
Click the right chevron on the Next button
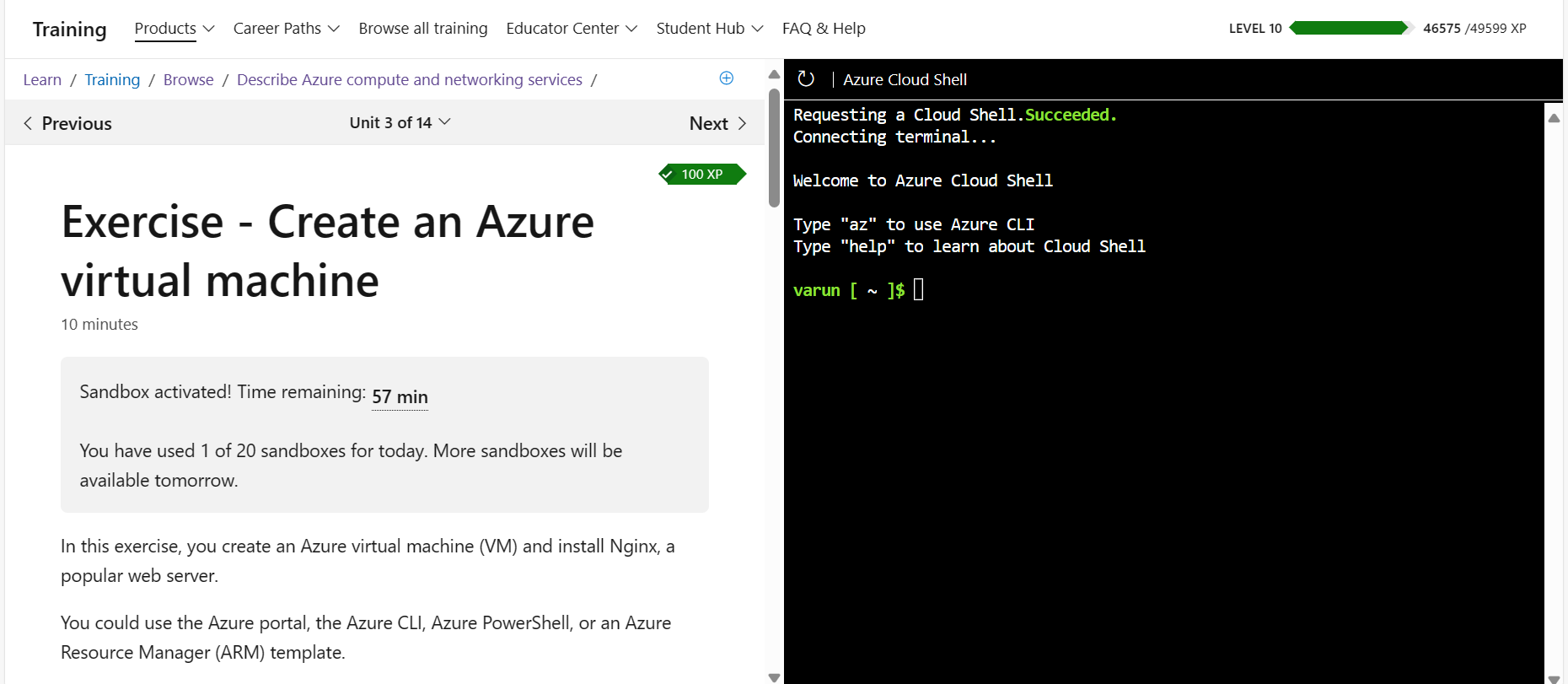pos(743,123)
